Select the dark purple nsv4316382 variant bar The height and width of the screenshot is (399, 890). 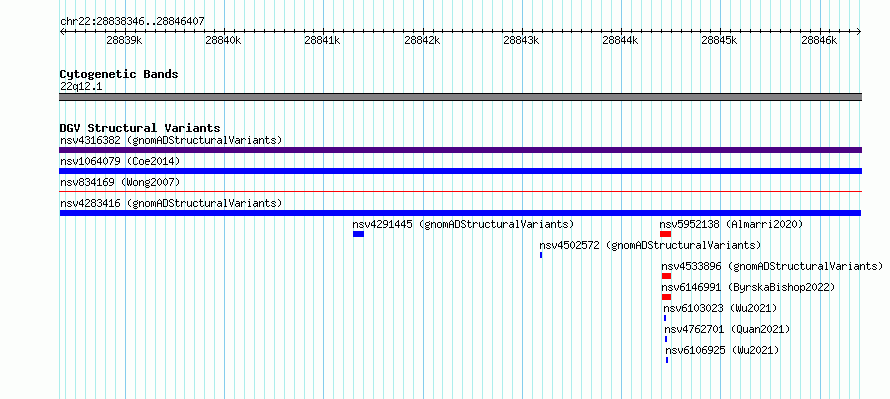tap(460, 150)
